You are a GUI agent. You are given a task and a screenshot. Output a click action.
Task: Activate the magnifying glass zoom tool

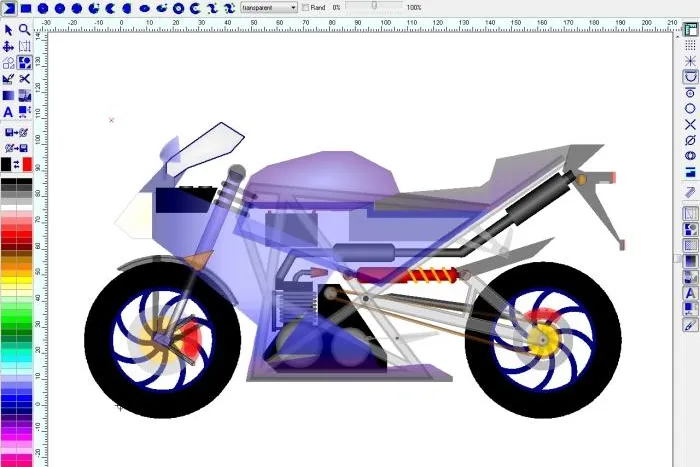pos(25,30)
